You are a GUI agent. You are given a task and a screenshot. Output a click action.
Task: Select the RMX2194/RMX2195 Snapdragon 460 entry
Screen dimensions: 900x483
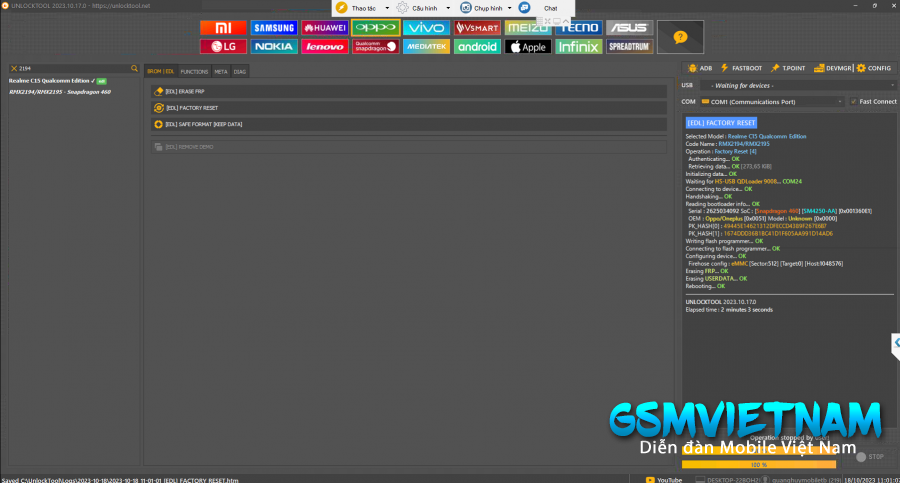pyautogui.click(x=60, y=92)
